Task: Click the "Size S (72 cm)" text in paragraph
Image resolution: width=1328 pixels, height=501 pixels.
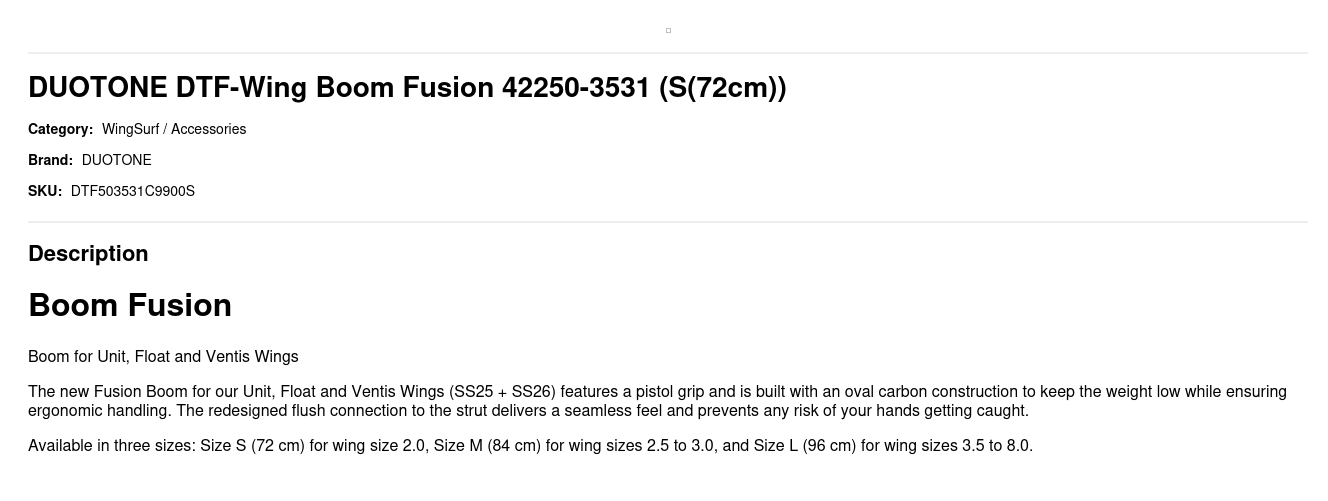Action: (252, 446)
